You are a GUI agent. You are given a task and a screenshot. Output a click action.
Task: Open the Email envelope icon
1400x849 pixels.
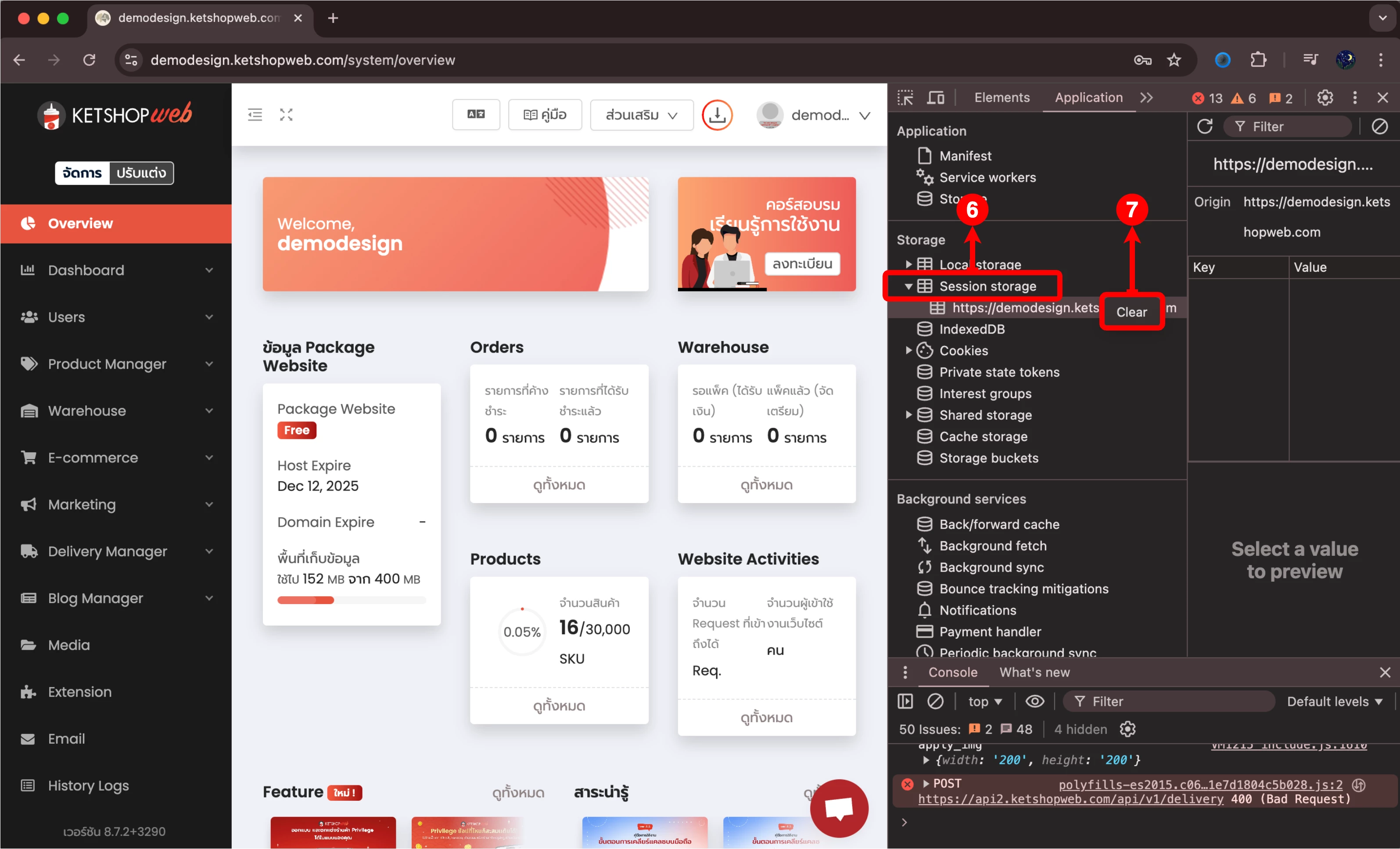[28, 739]
